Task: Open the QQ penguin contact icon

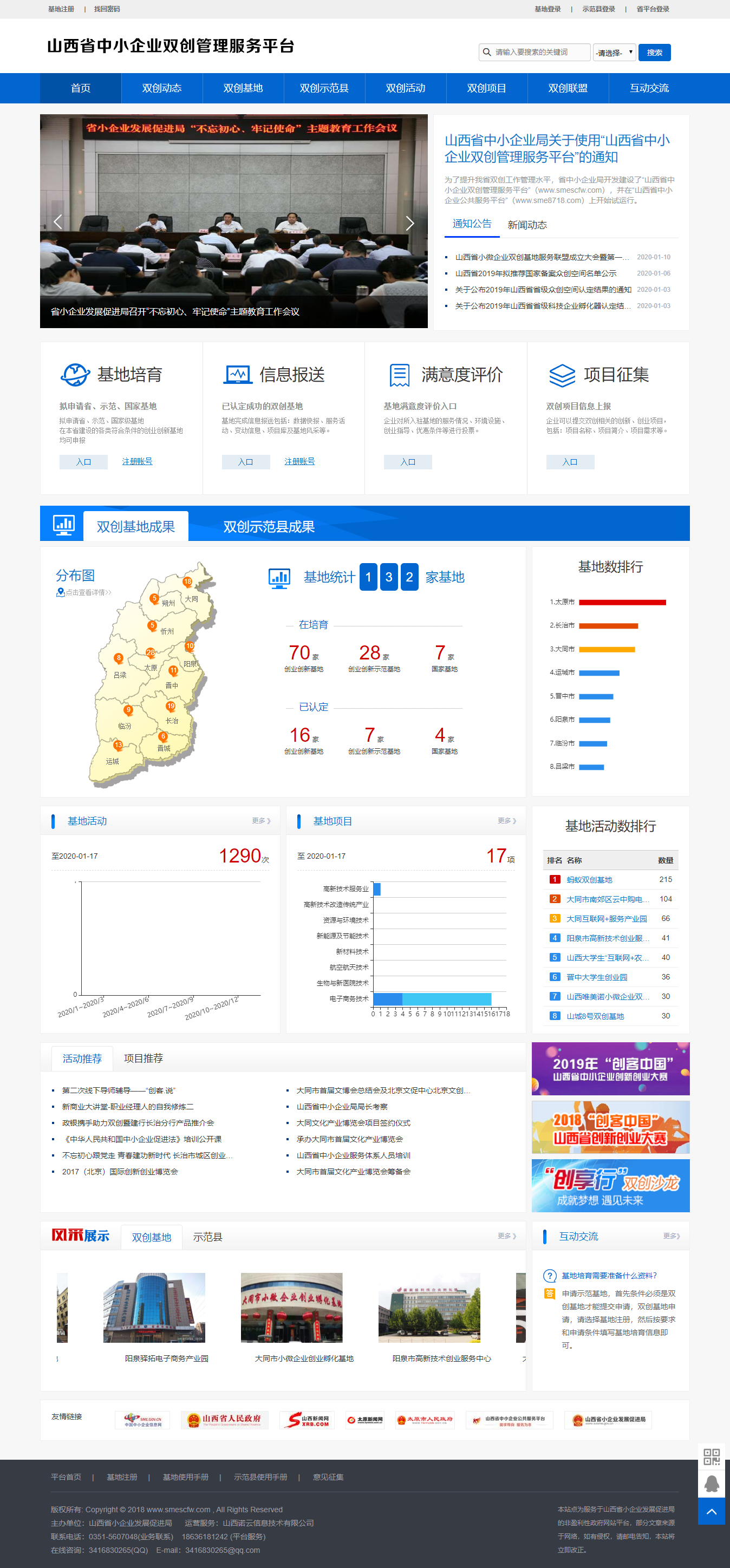Action: (711, 1484)
